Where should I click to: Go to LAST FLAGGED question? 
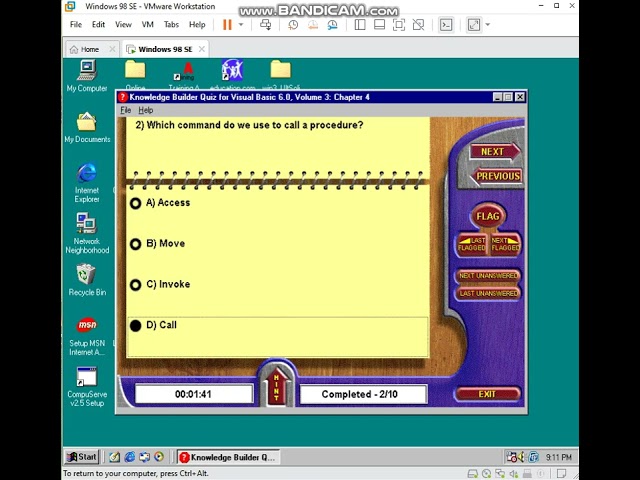point(472,244)
